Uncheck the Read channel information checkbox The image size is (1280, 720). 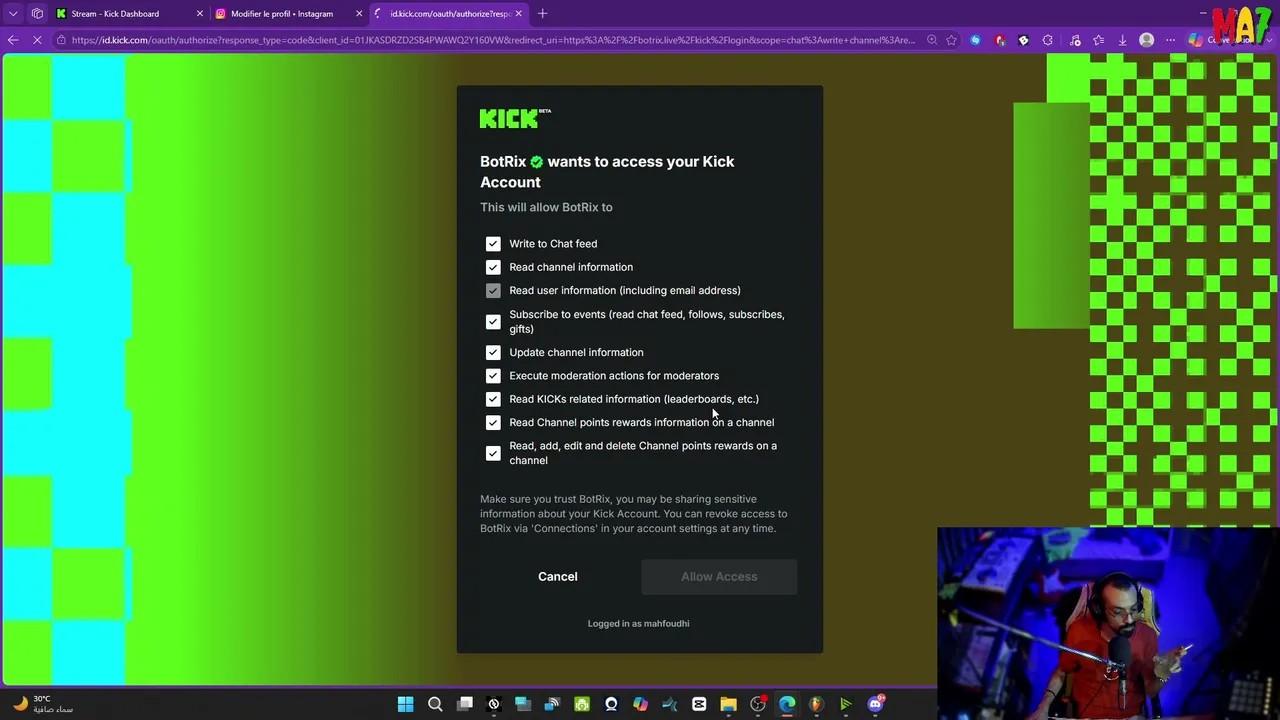[493, 267]
